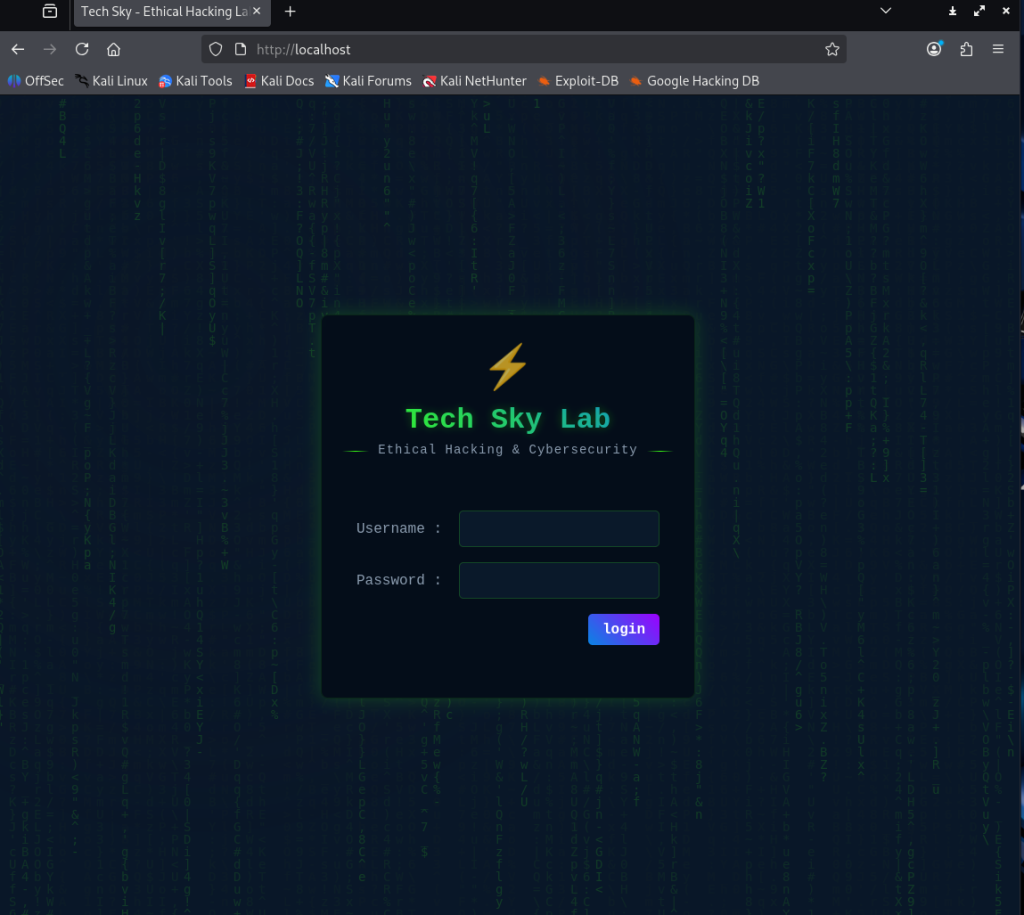The image size is (1024, 915).
Task: Open the Kali Tools bookmark
Action: [x=195, y=81]
